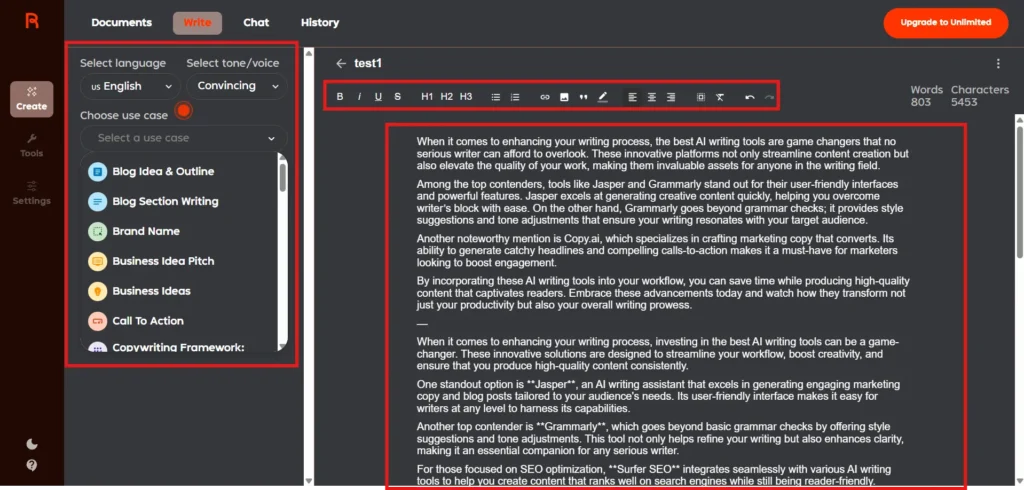The height and width of the screenshot is (490, 1024).
Task: Click paragraph starting 'Among the top contenders'
Action: coord(660,202)
